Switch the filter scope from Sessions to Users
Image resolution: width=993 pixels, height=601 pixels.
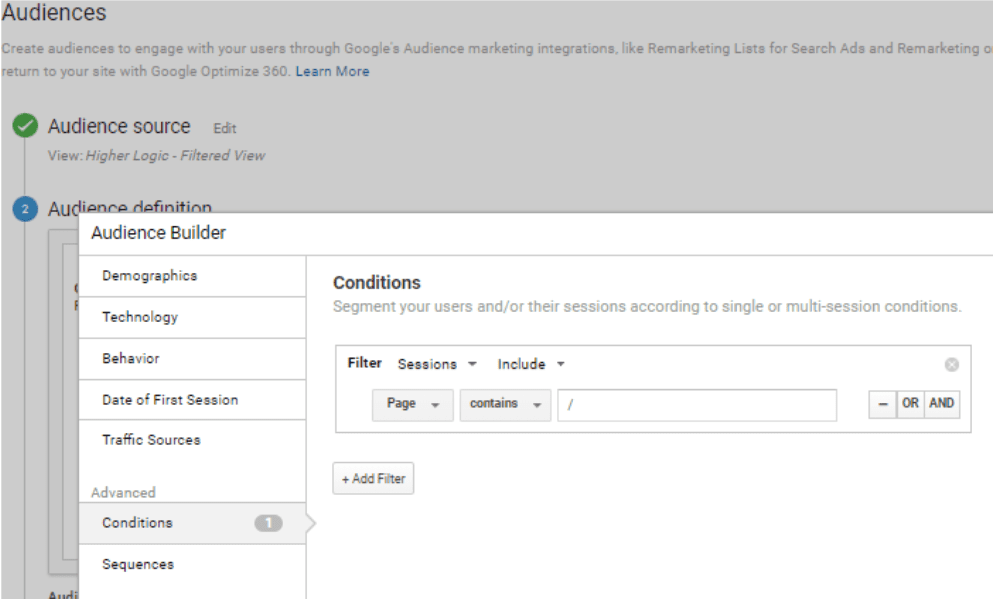tap(432, 365)
